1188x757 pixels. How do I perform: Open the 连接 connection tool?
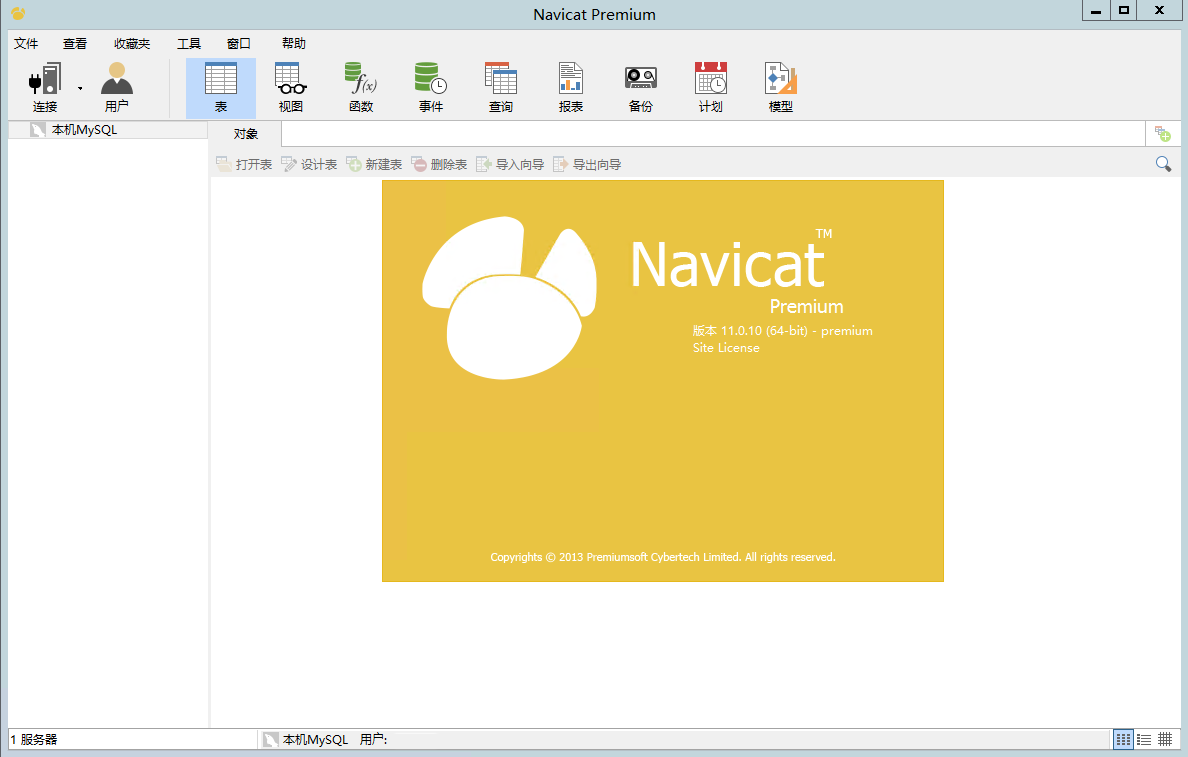pyautogui.click(x=45, y=88)
